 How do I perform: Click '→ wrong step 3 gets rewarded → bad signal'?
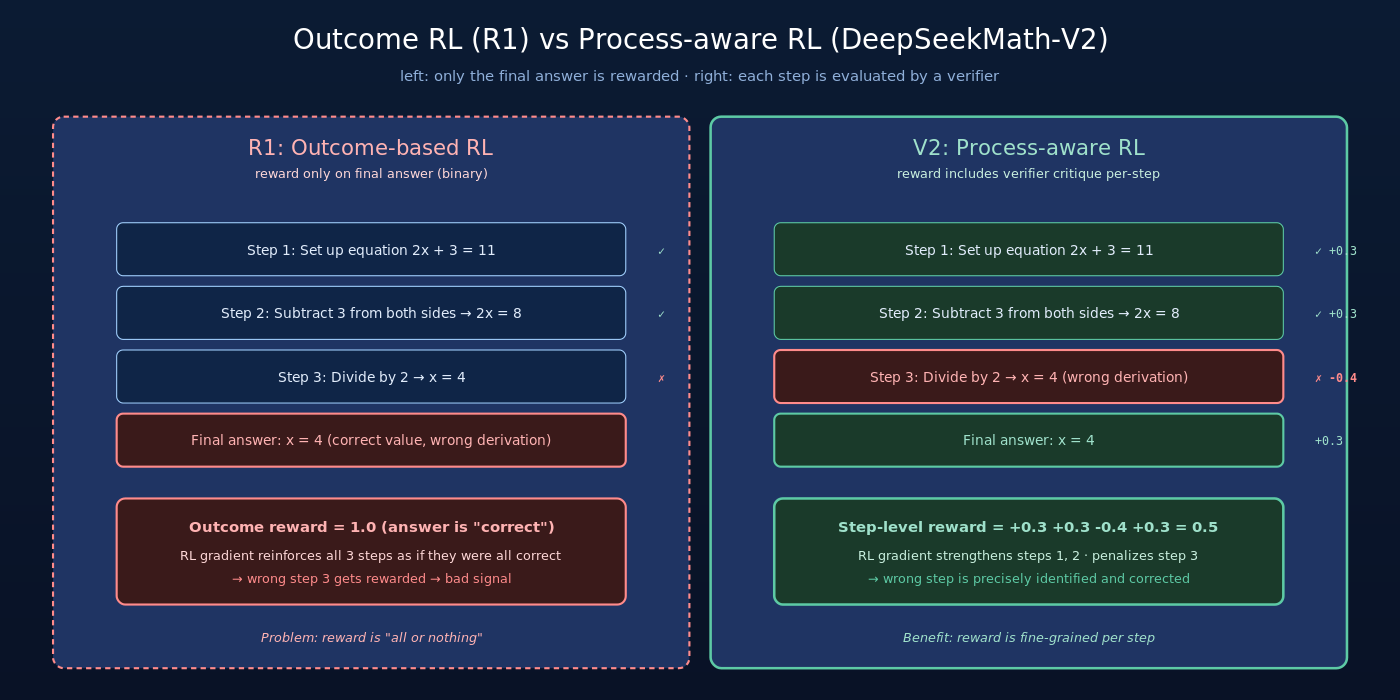coord(371,579)
